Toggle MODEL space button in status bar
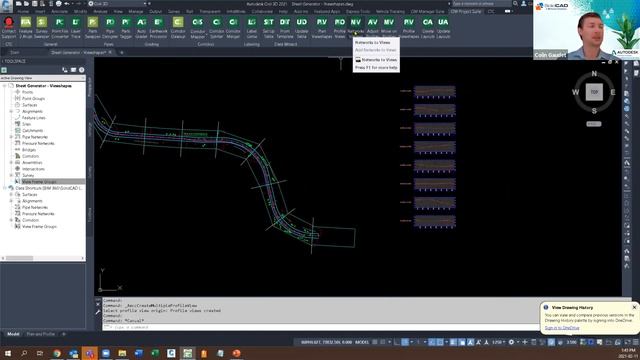This screenshot has width=640, height=360. 362,342
